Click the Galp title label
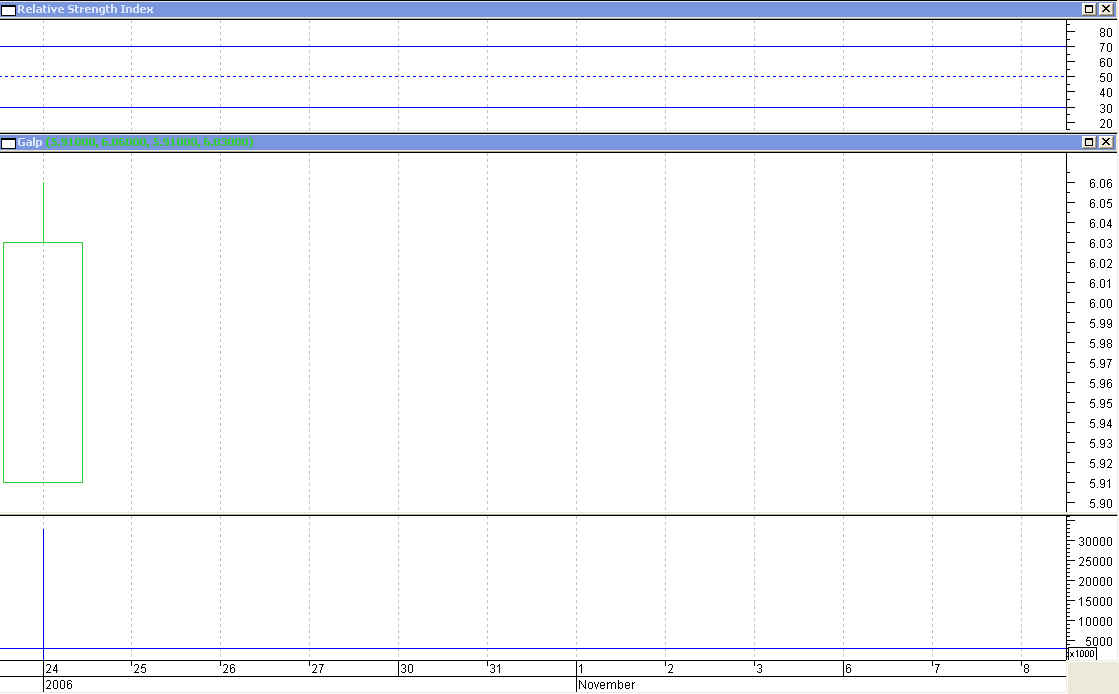The image size is (1119, 694). coord(29,142)
